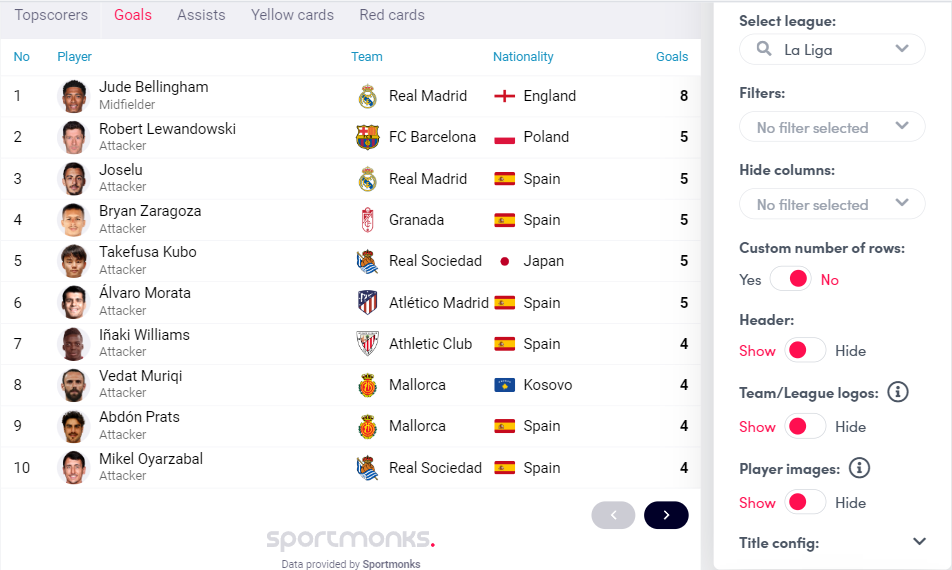Click the Atlético Madrid crest icon
The height and width of the screenshot is (570, 952).
(x=368, y=302)
